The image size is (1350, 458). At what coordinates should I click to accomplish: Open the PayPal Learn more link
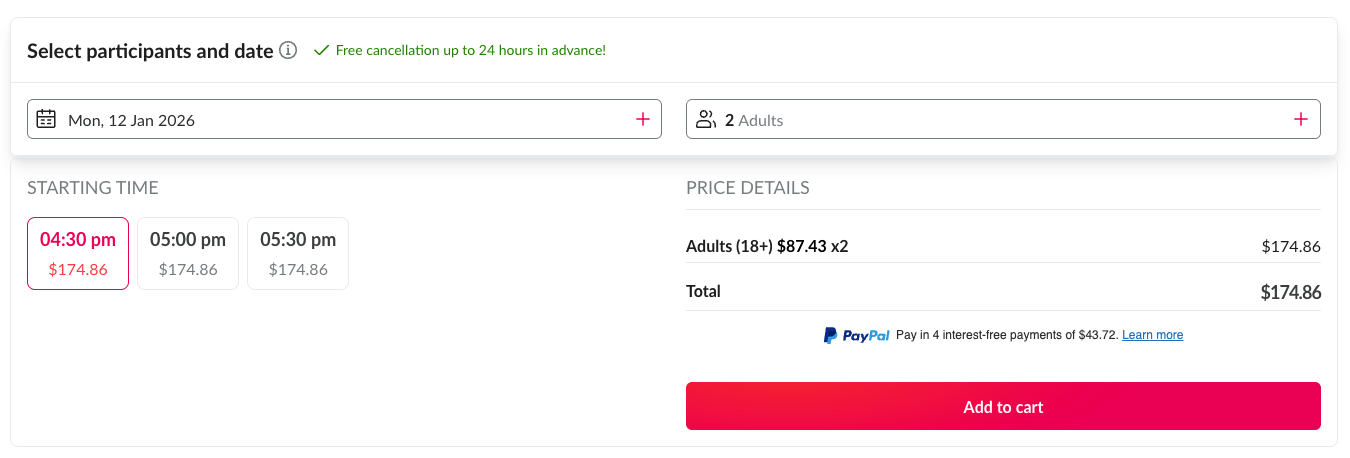pos(1152,335)
